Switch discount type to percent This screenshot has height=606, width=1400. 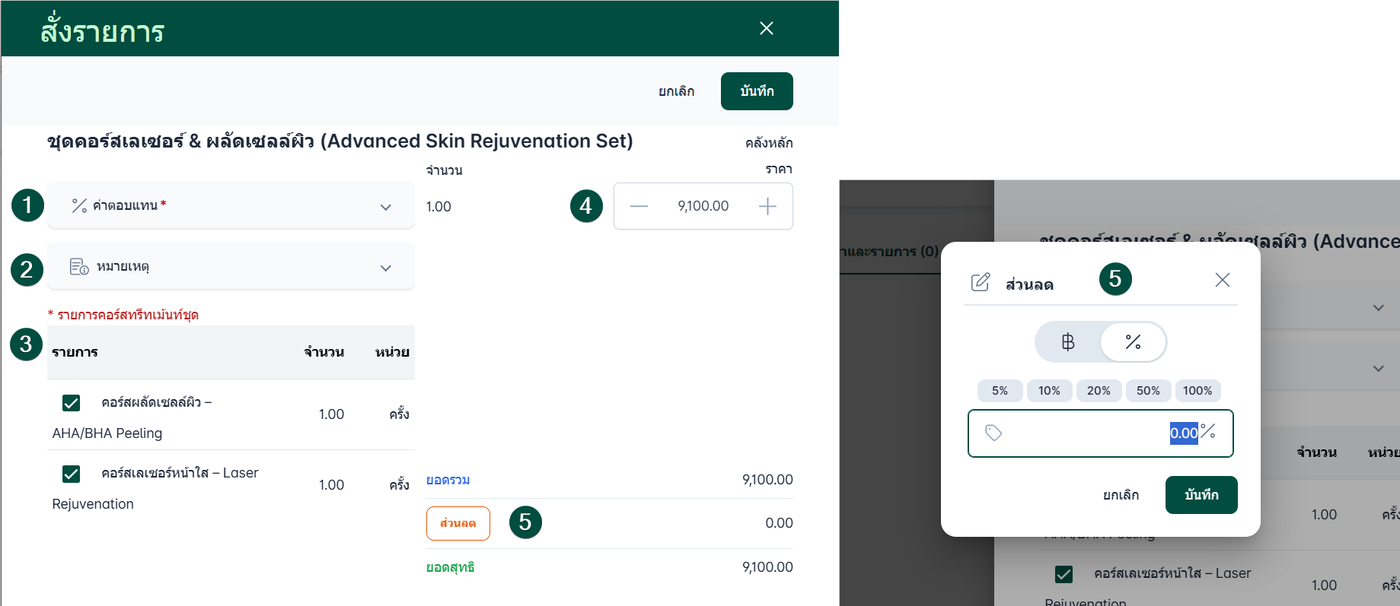click(1133, 342)
